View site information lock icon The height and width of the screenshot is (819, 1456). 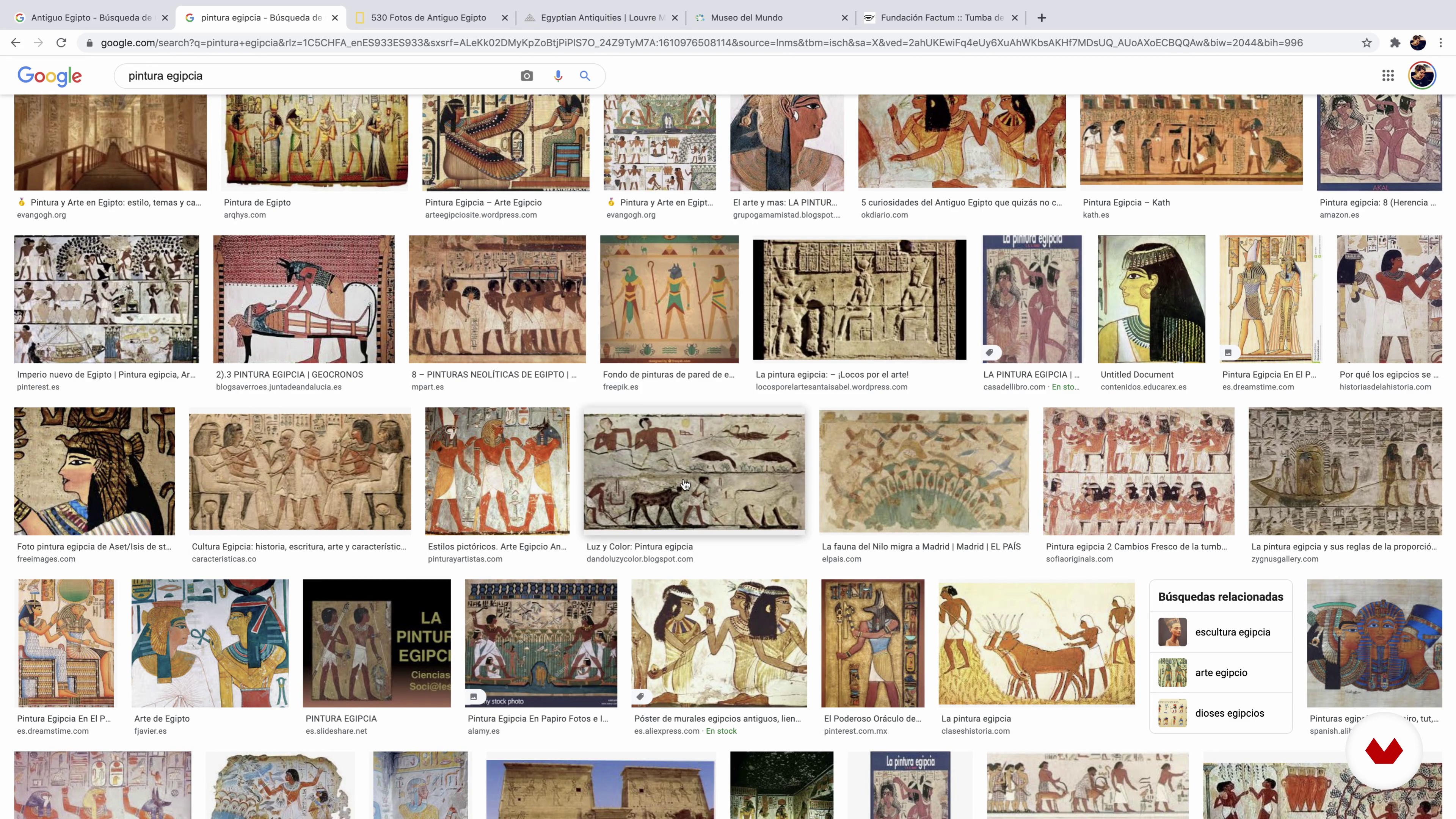89,43
